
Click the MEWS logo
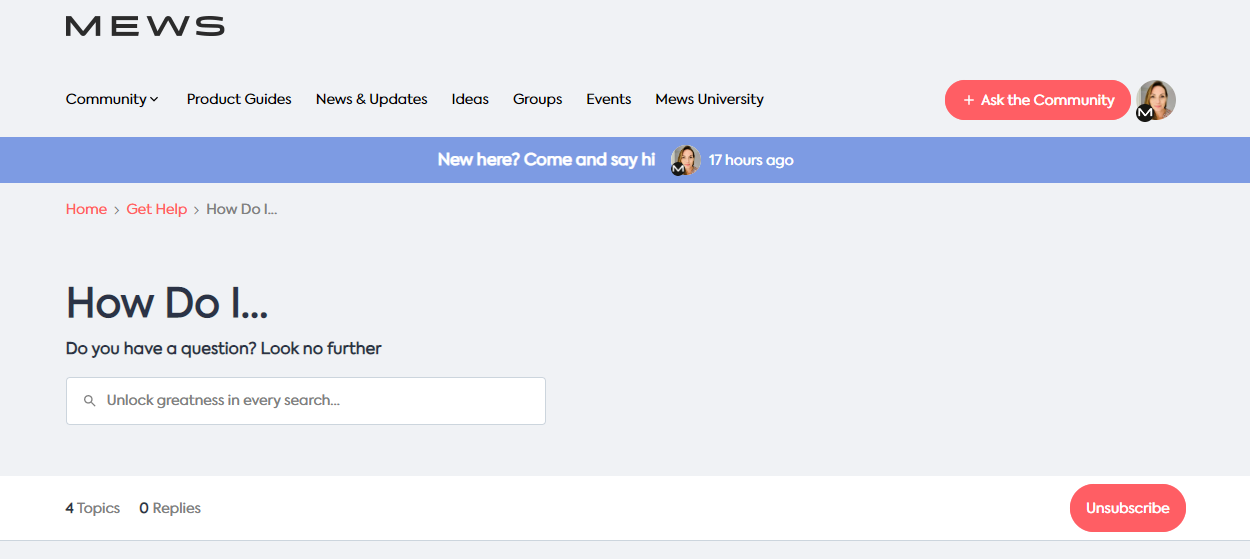[145, 26]
